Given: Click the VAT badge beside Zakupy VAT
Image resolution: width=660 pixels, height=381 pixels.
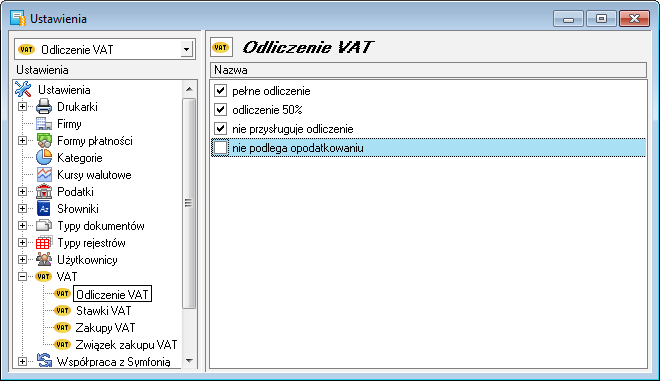Looking at the screenshot, I should coord(62,328).
